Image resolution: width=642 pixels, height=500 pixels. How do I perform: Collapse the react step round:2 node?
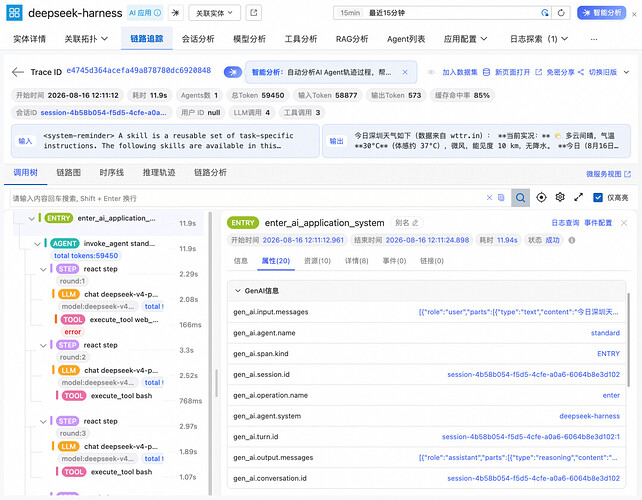click(x=43, y=346)
